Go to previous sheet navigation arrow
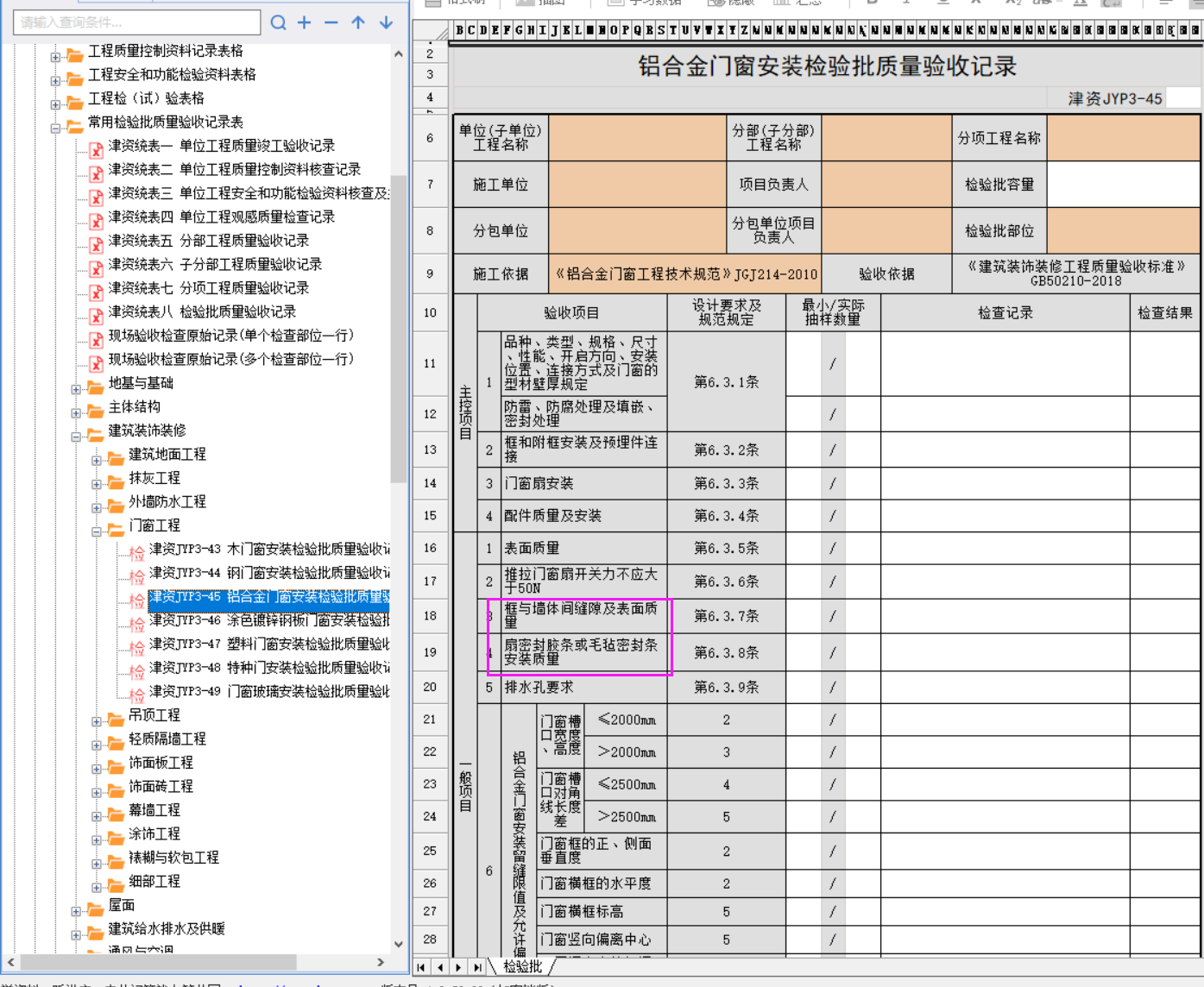 tap(440, 967)
